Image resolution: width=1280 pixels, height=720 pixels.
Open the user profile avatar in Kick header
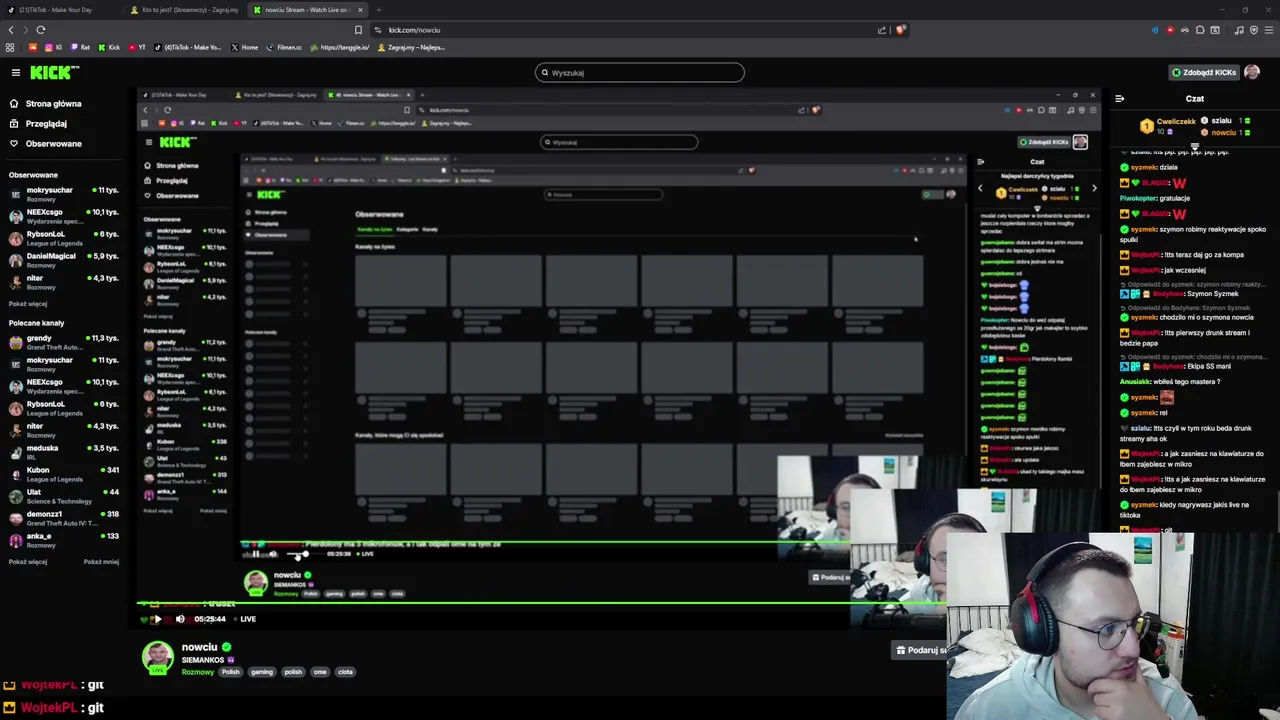[1252, 72]
